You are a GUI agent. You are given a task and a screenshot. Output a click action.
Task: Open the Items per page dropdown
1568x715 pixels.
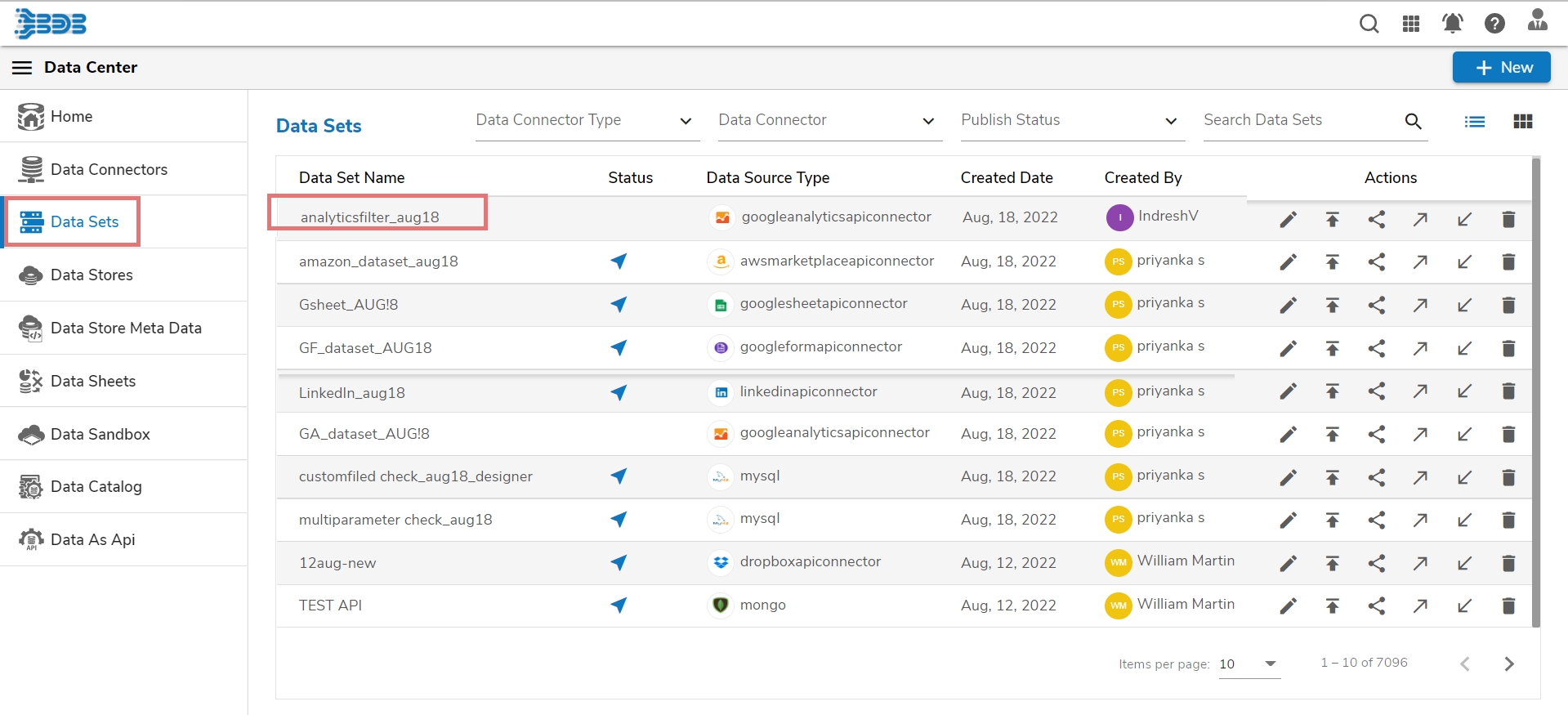tap(1249, 664)
